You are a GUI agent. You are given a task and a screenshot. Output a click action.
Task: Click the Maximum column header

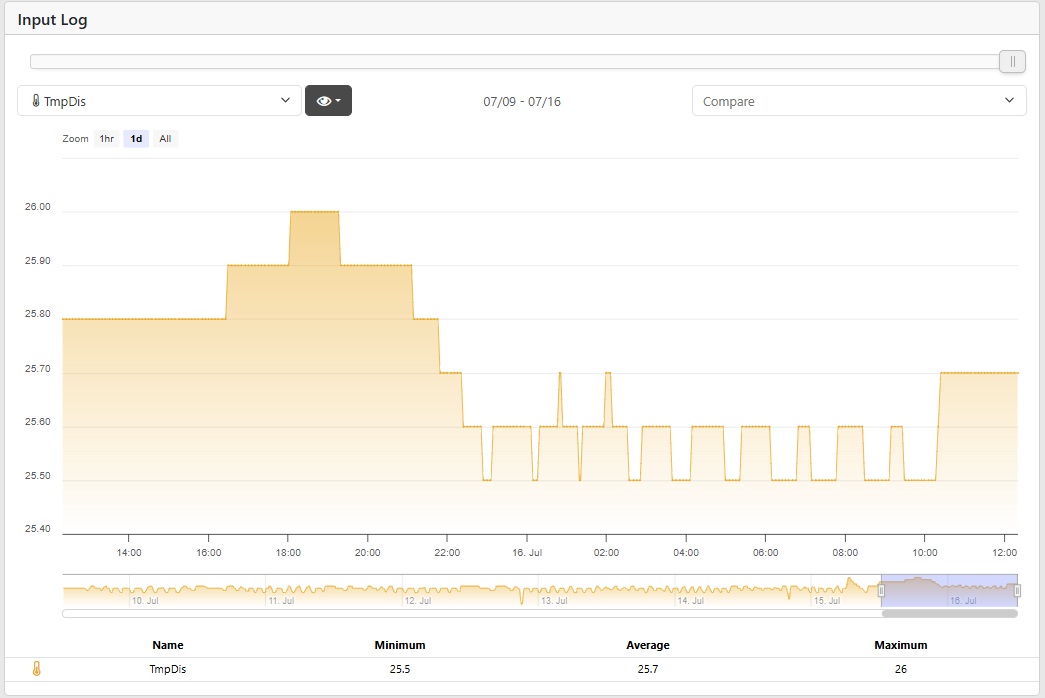tap(900, 645)
